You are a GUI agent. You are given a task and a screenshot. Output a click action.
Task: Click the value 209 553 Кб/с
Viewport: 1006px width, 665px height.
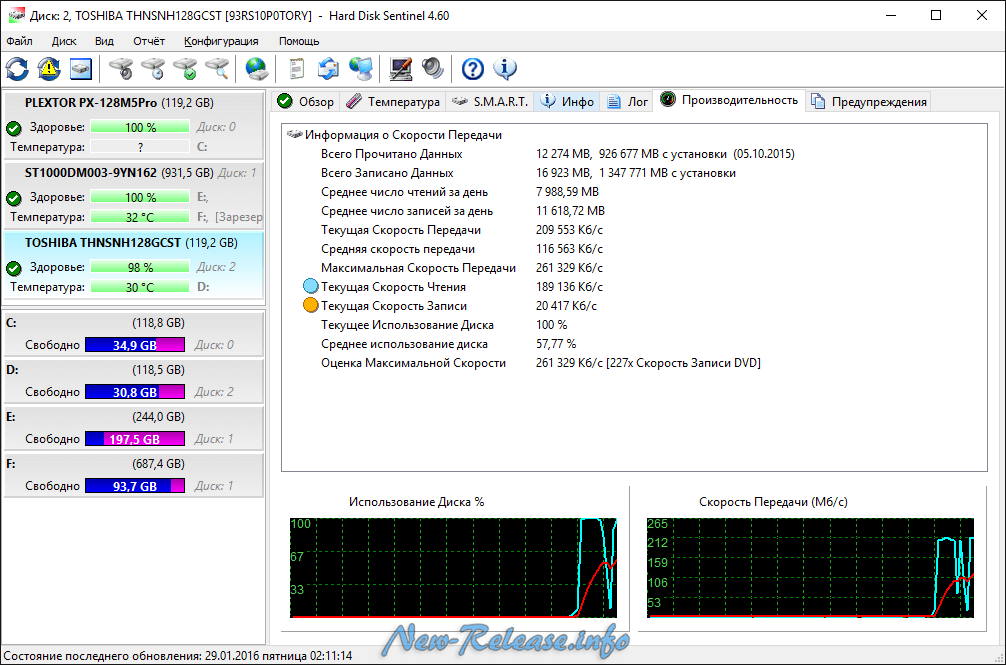[569, 230]
